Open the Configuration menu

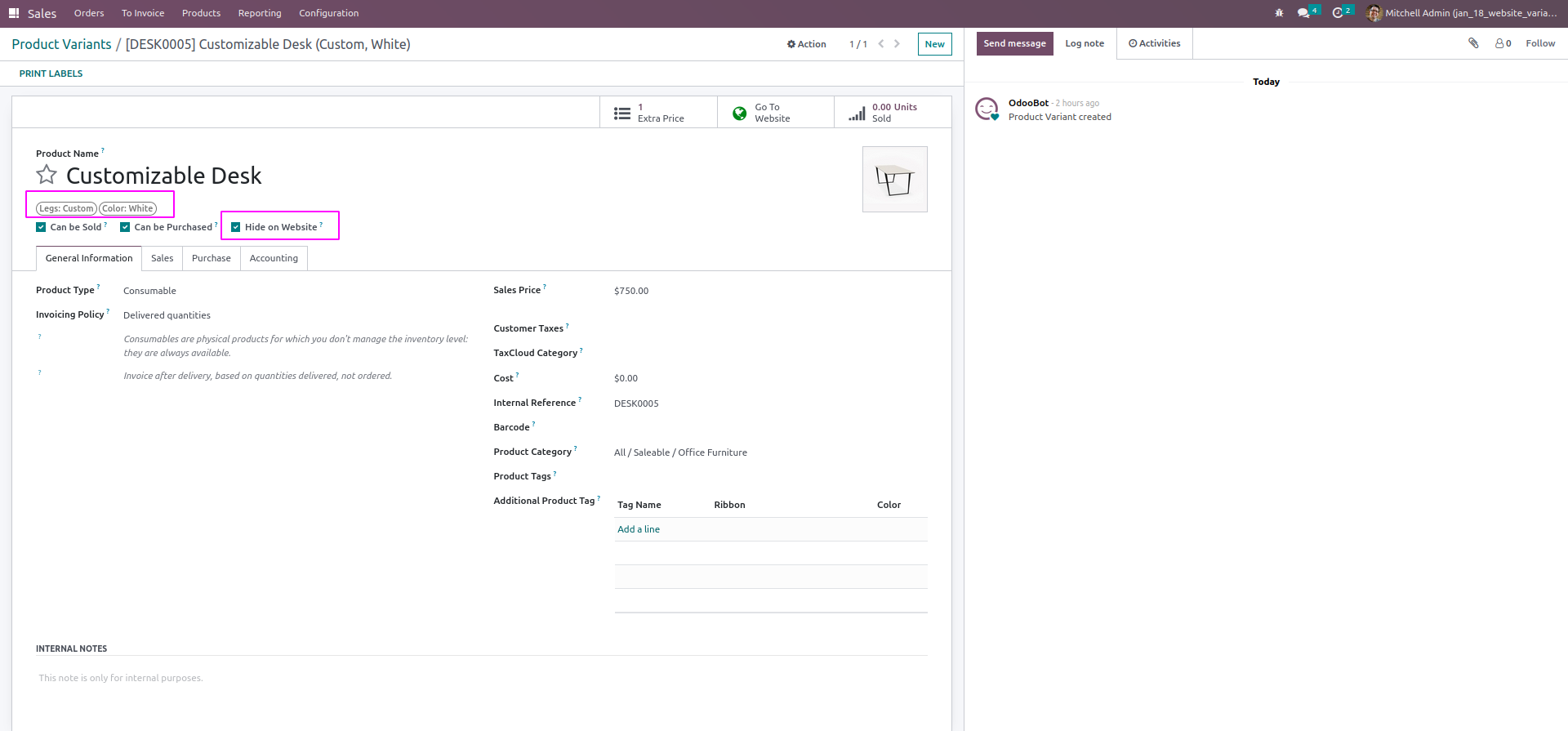click(328, 13)
